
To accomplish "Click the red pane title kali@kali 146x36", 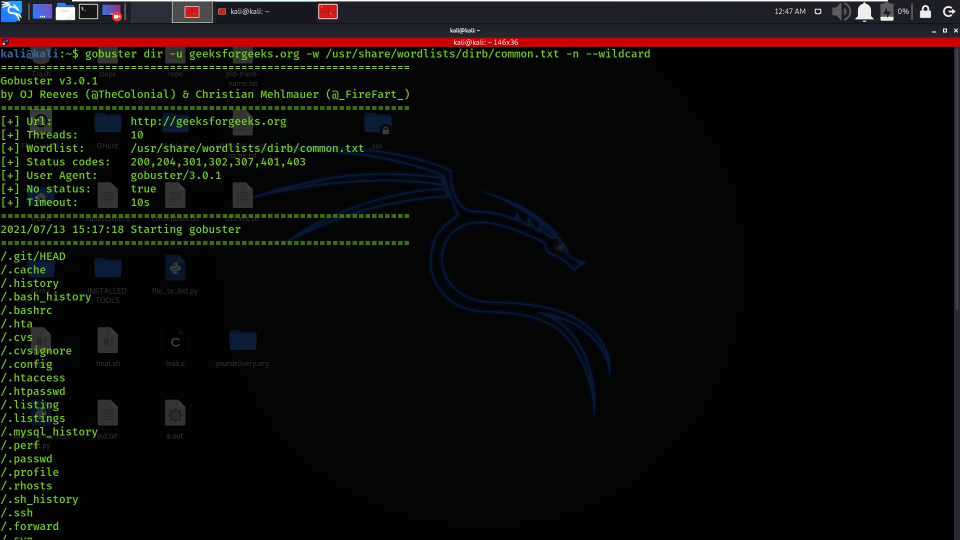I will tap(486, 42).
